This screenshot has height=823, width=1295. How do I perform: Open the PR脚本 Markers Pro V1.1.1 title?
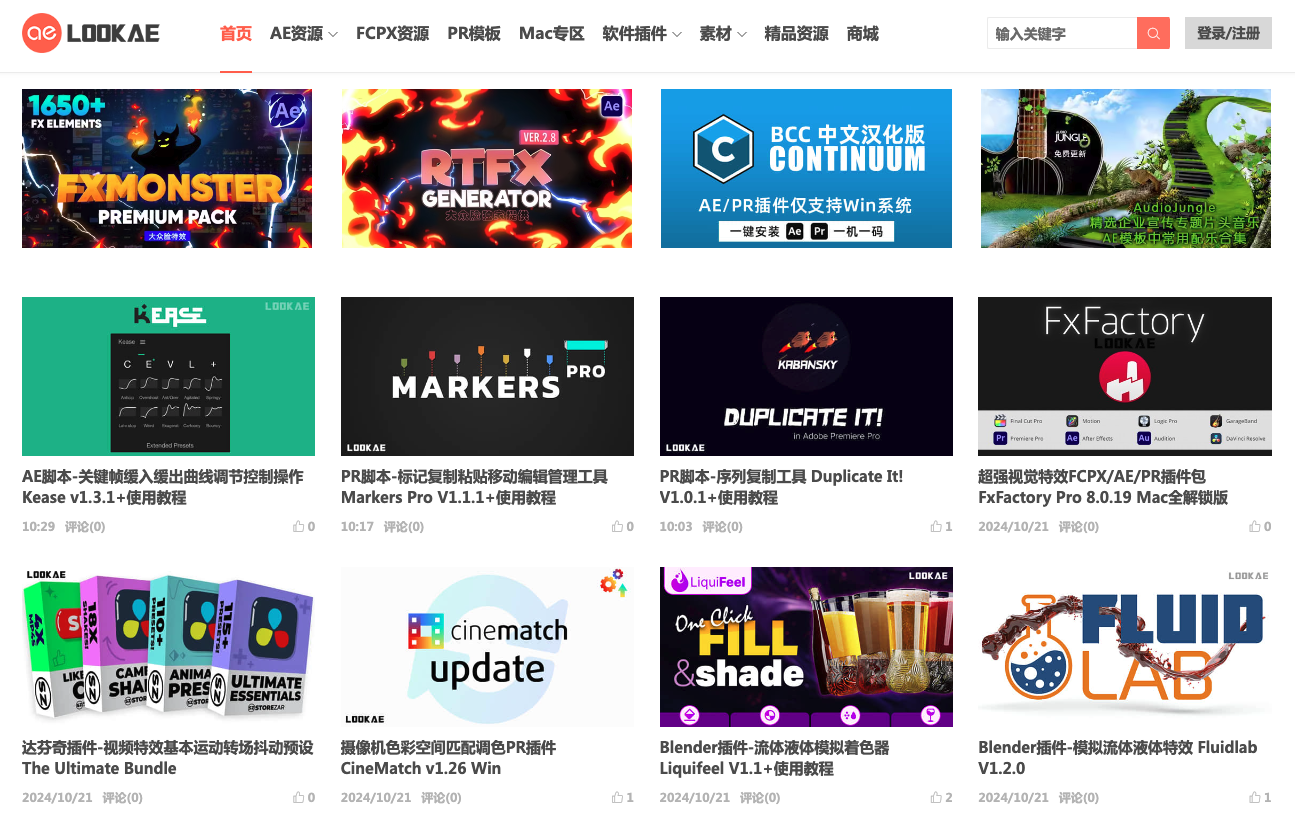click(474, 487)
